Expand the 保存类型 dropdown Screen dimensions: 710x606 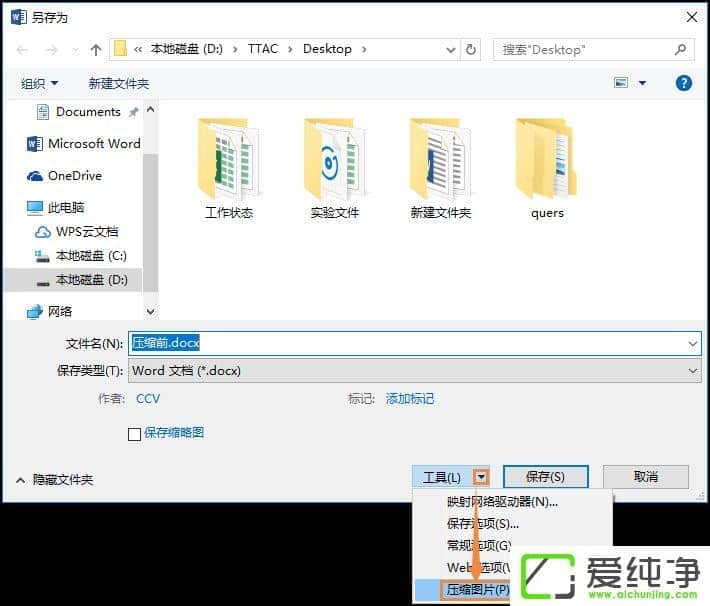[693, 371]
